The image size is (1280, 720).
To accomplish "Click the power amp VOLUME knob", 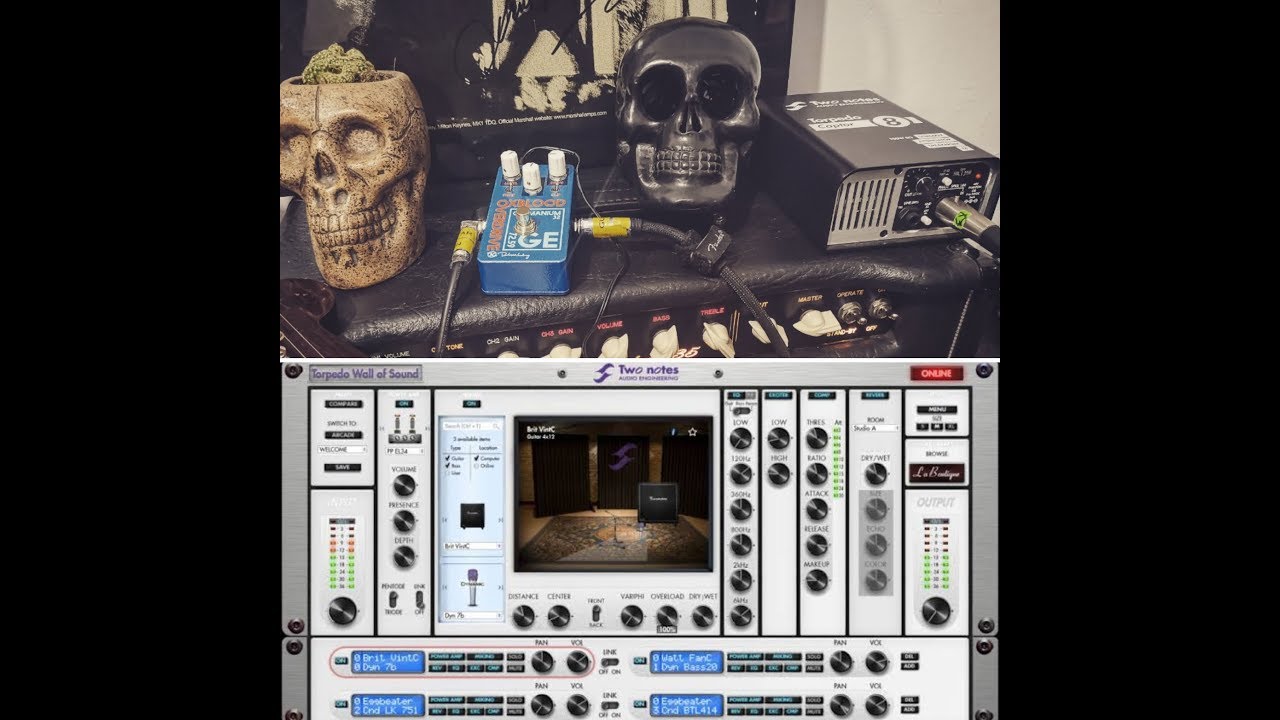I will pyautogui.click(x=404, y=485).
